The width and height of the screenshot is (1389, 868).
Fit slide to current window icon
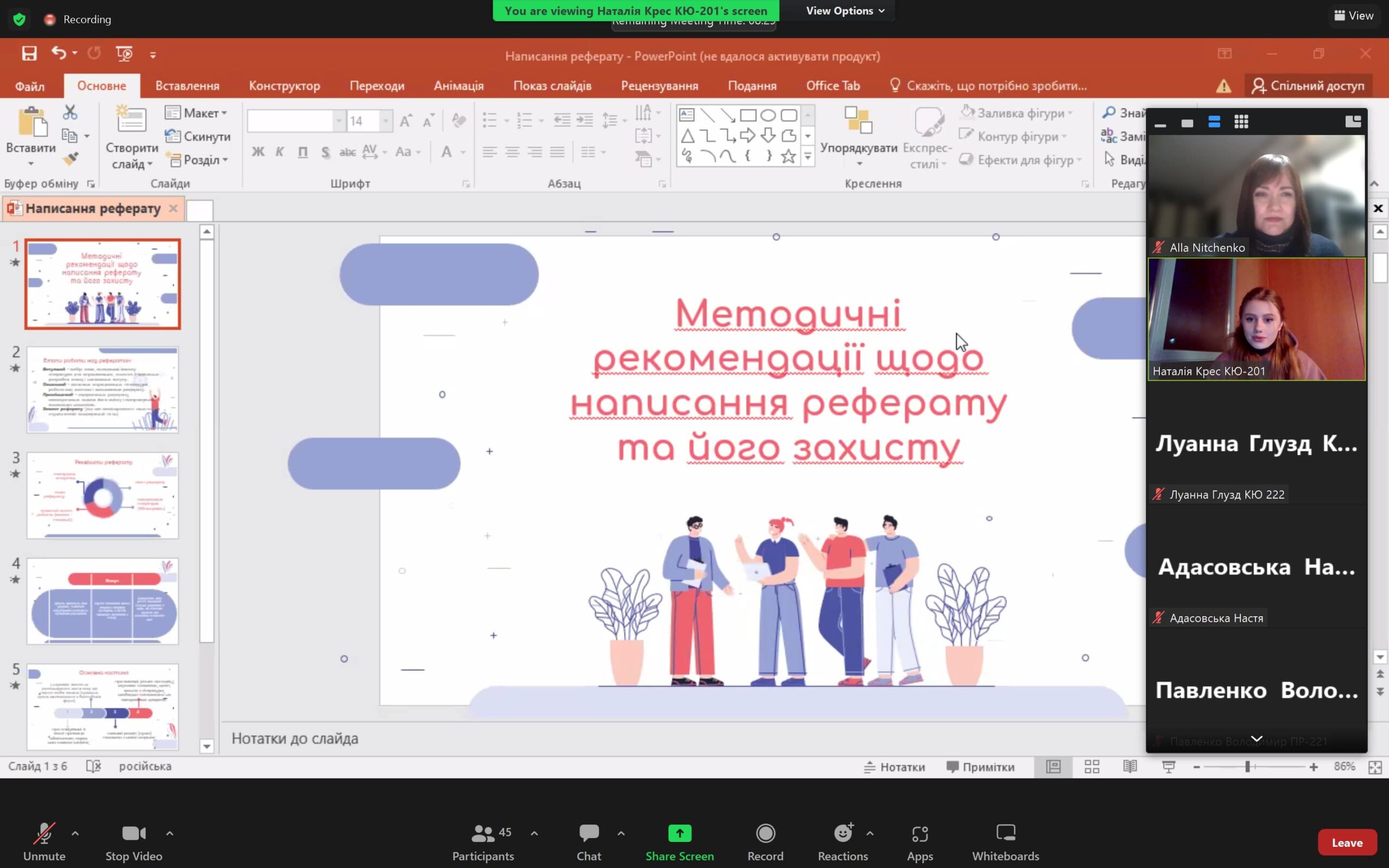(1375, 767)
